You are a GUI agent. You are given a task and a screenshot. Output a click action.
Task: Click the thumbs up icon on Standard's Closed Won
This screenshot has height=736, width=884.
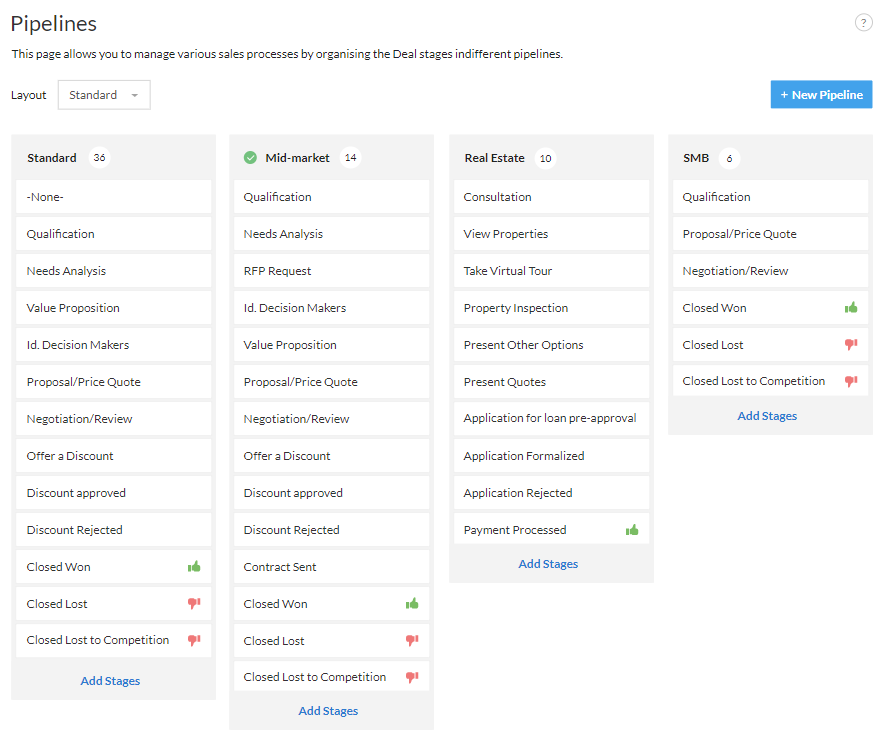tap(194, 566)
